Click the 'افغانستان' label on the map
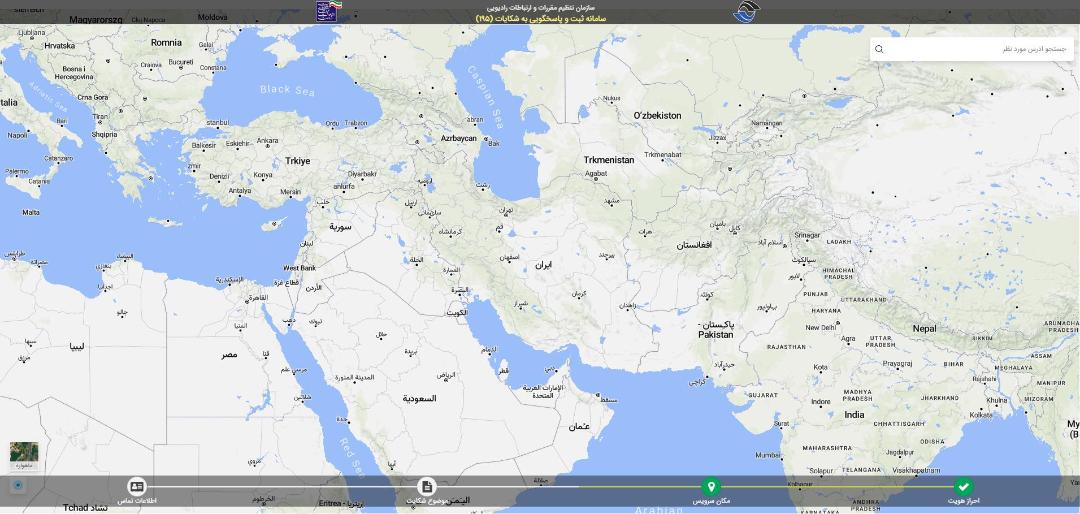 click(x=694, y=245)
